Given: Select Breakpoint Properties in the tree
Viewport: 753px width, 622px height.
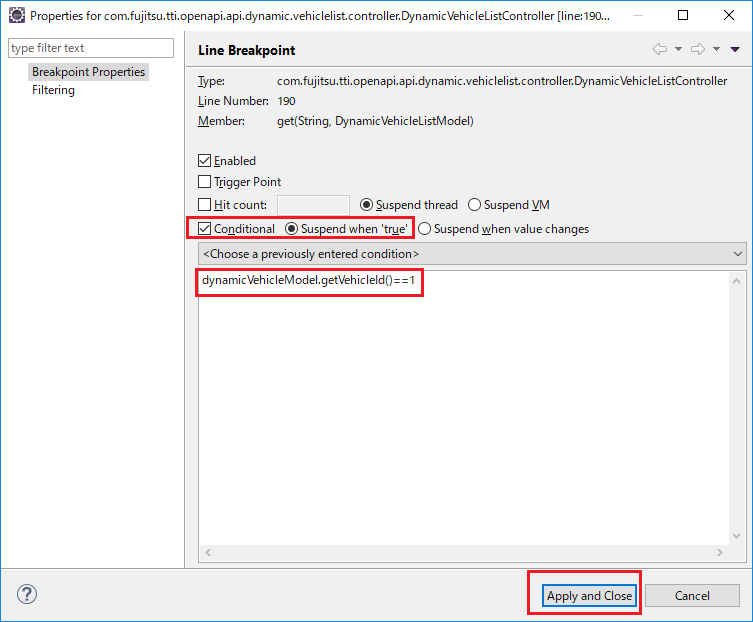Looking at the screenshot, I should coord(88,72).
